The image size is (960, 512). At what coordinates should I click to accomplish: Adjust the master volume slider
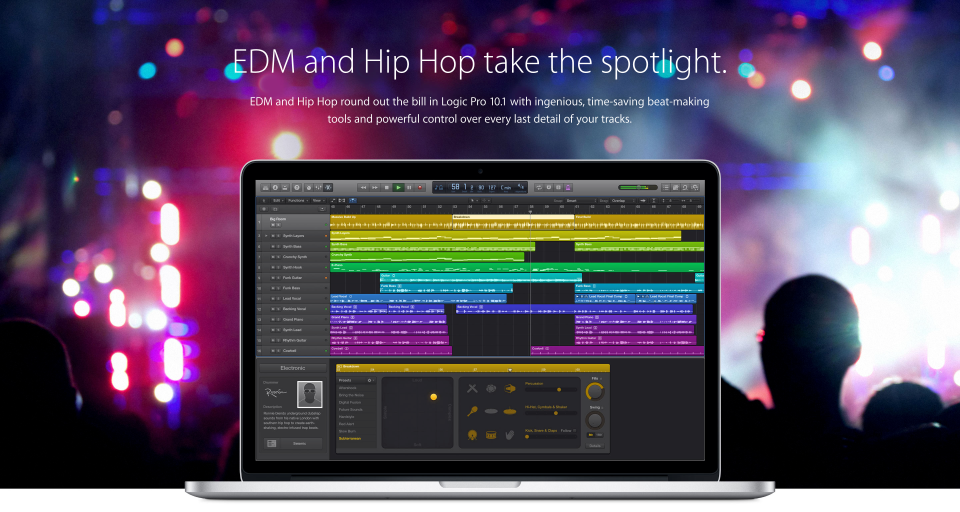[638, 187]
